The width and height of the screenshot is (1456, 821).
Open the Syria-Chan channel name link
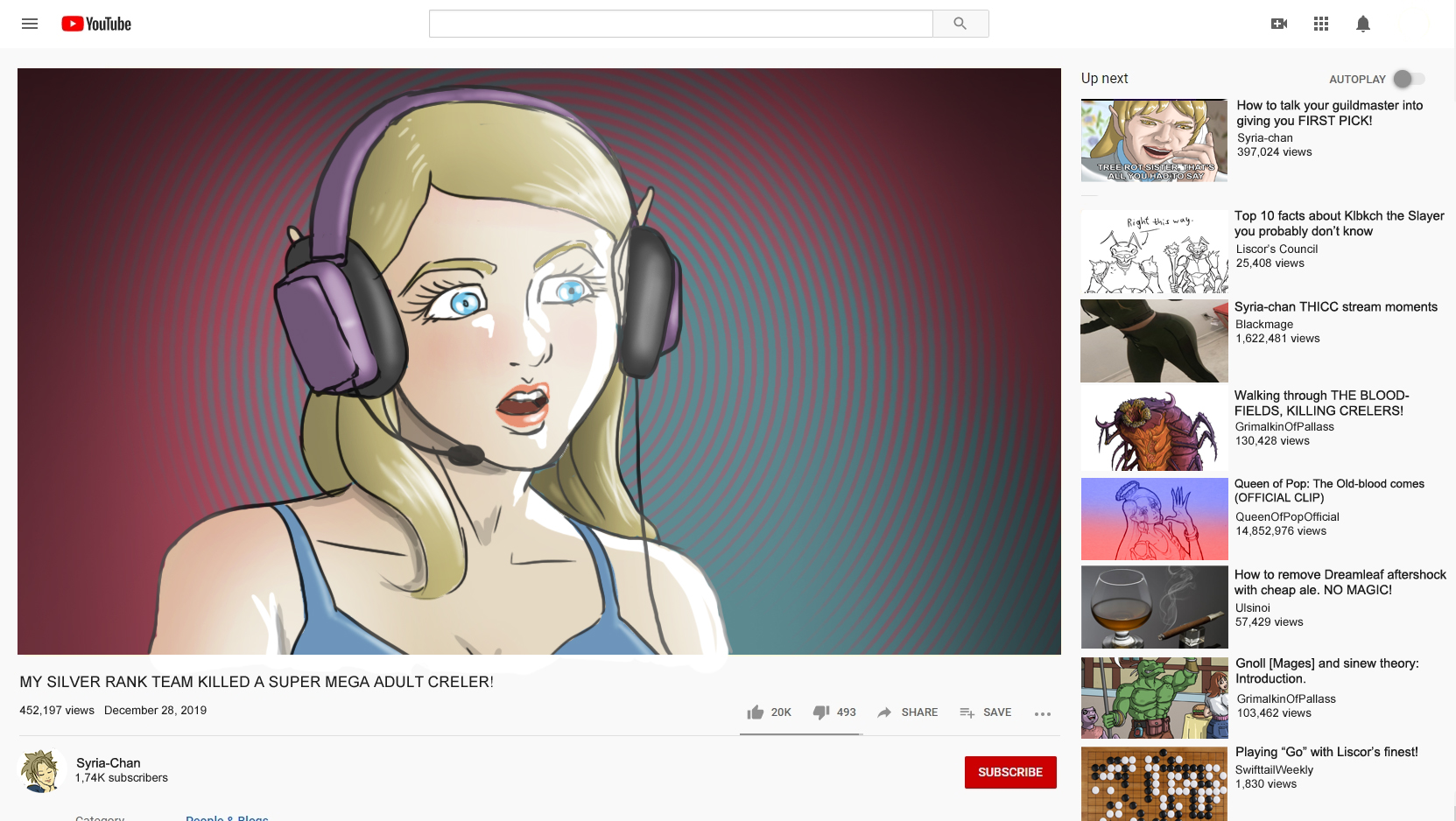tap(109, 763)
